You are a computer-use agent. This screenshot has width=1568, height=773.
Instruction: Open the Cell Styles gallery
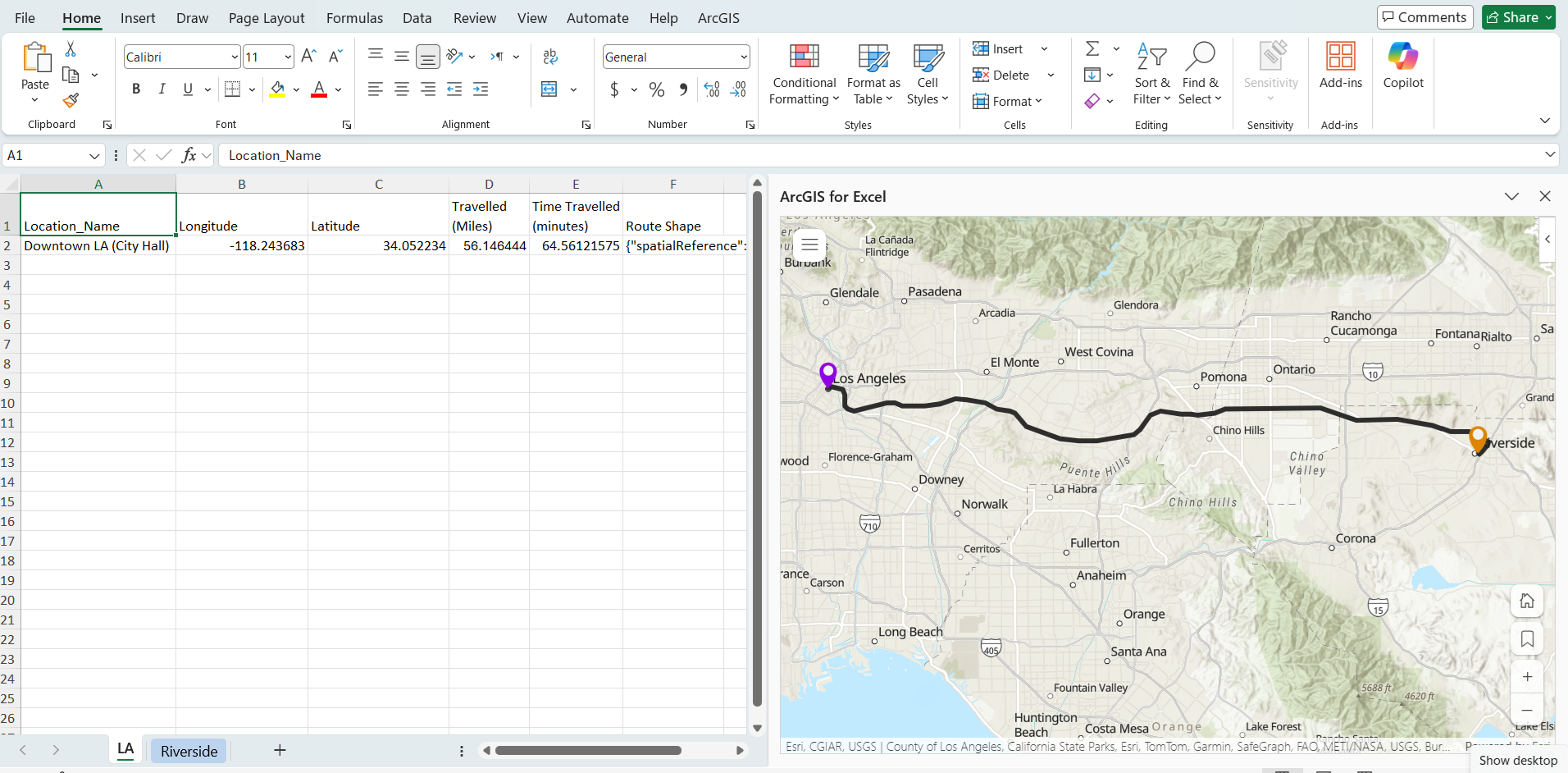tap(928, 74)
